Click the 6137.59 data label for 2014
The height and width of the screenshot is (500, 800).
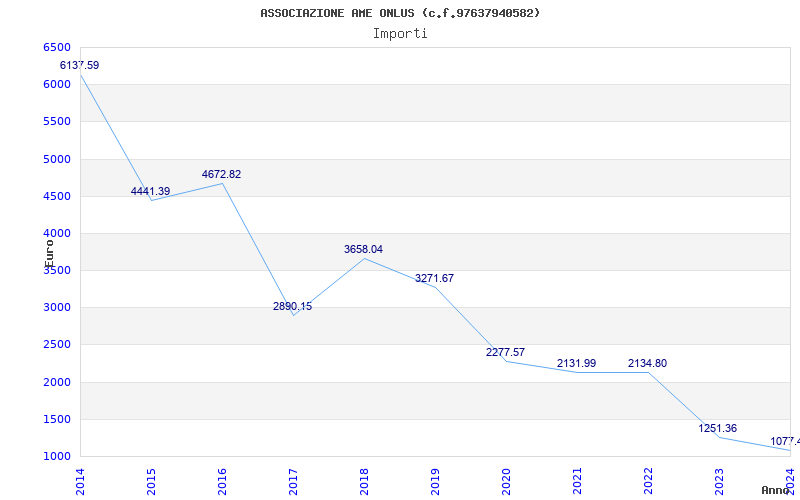[80, 65]
